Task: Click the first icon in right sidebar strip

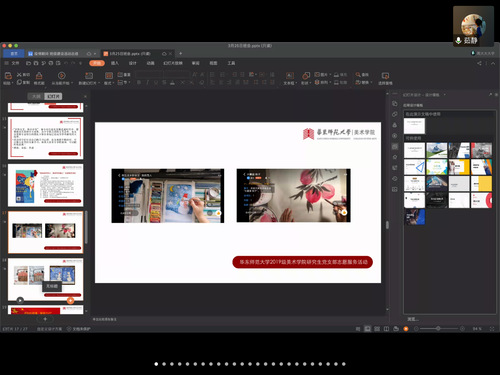Action: pos(395,104)
